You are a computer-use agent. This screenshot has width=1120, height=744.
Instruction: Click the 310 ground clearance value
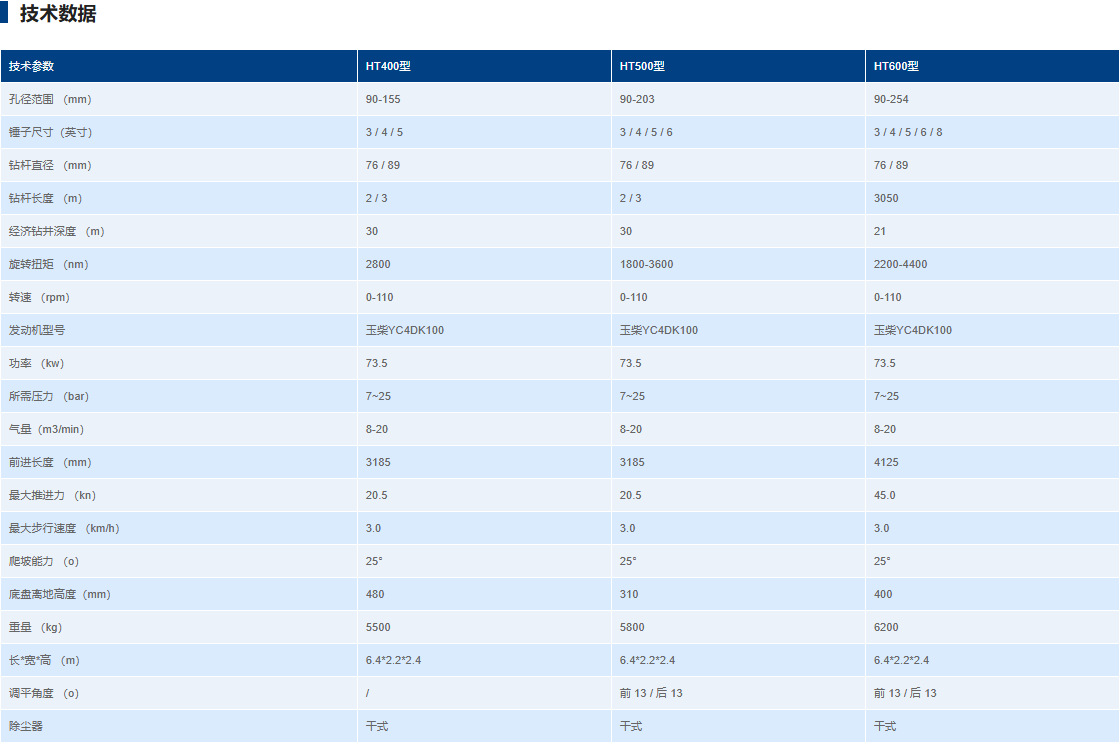click(x=629, y=594)
